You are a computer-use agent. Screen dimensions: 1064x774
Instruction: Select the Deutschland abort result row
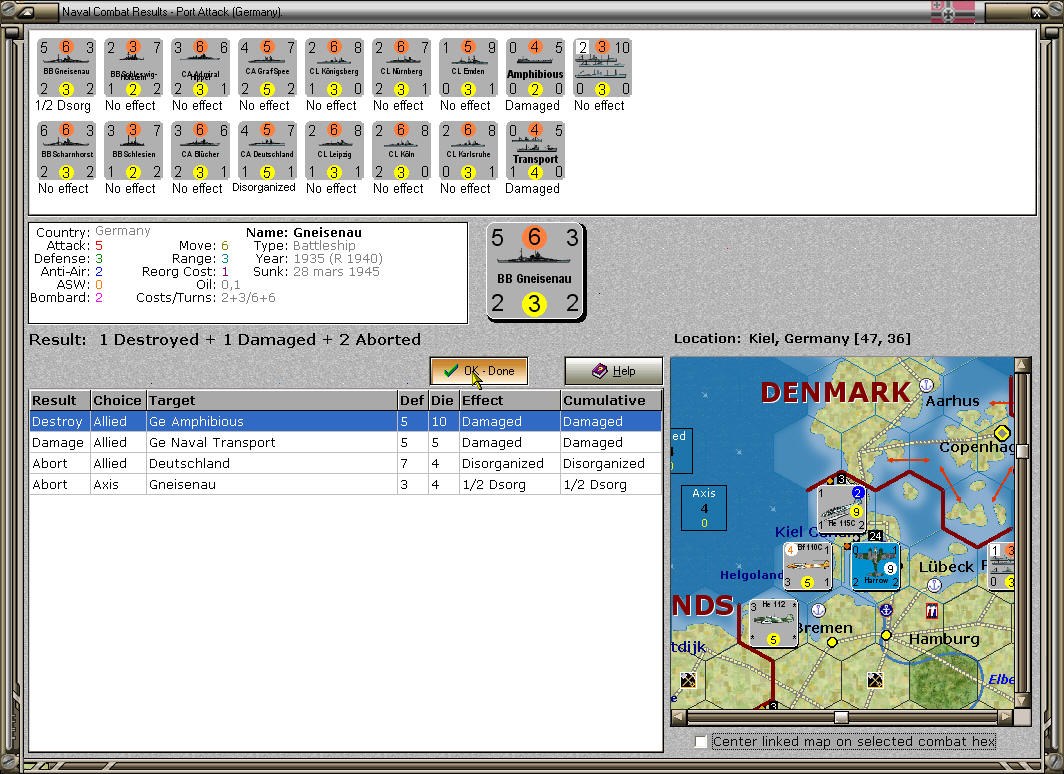click(345, 463)
